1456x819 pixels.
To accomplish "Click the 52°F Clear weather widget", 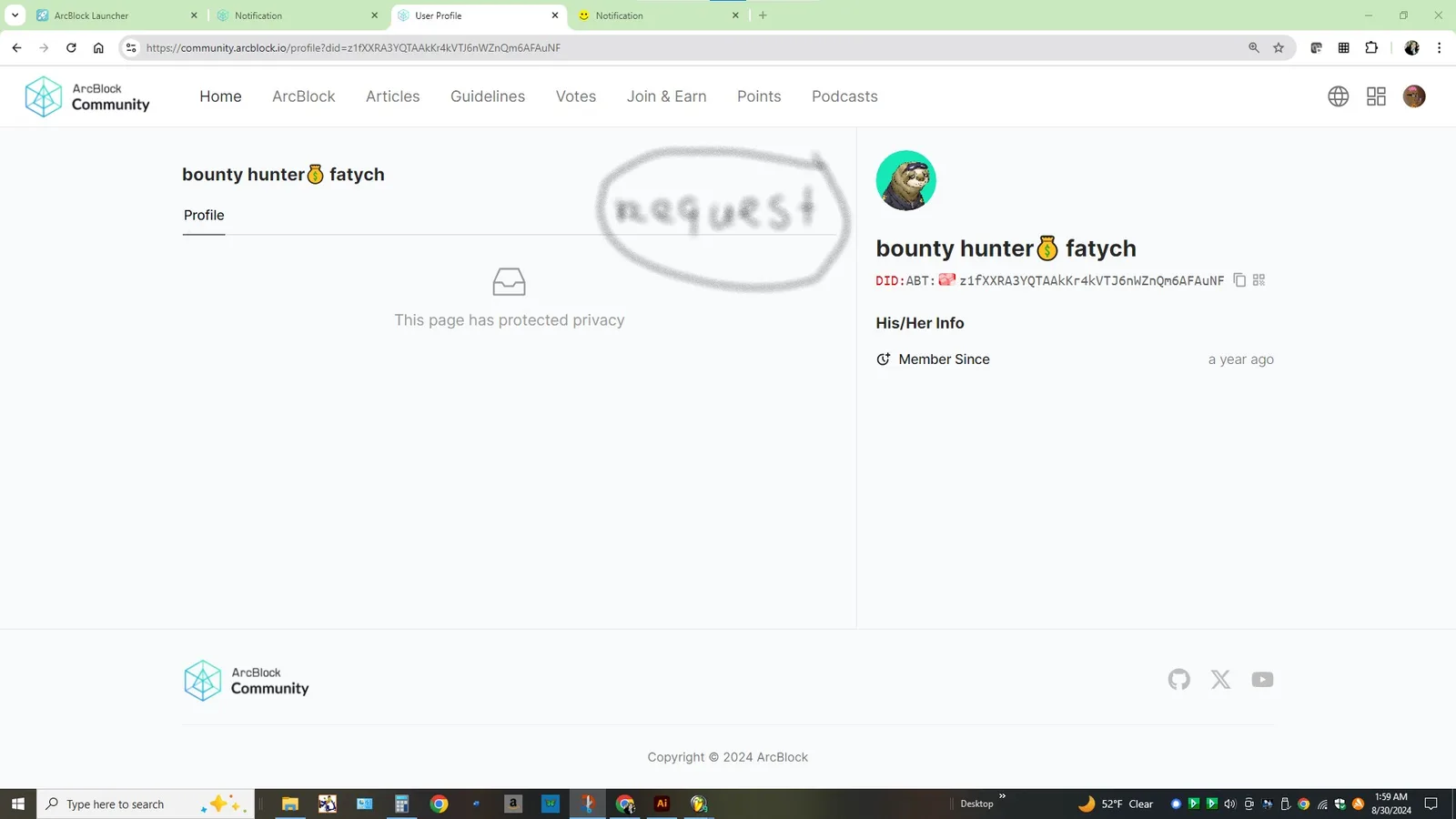I will 1116,804.
